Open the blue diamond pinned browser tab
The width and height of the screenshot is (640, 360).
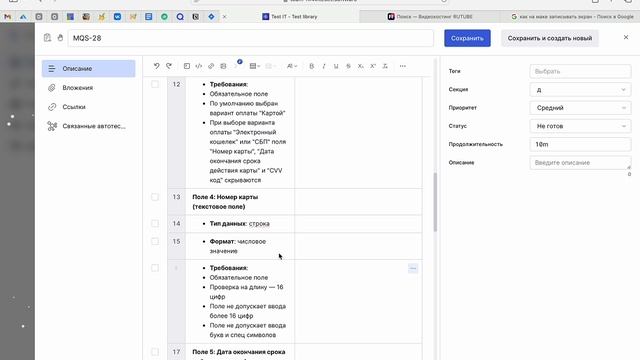211,17
